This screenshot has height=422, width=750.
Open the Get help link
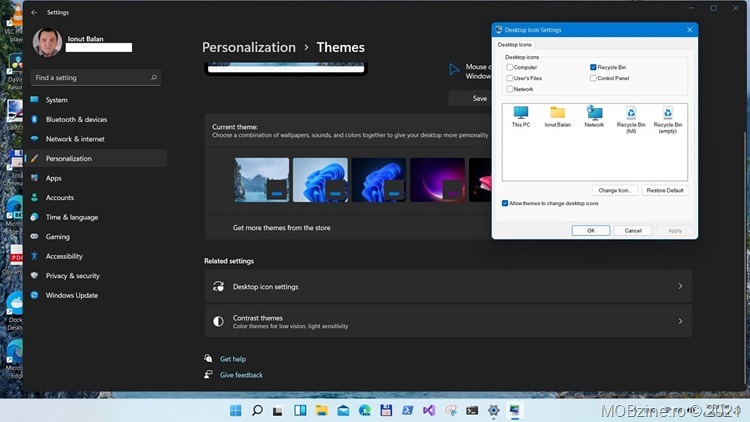tap(233, 359)
